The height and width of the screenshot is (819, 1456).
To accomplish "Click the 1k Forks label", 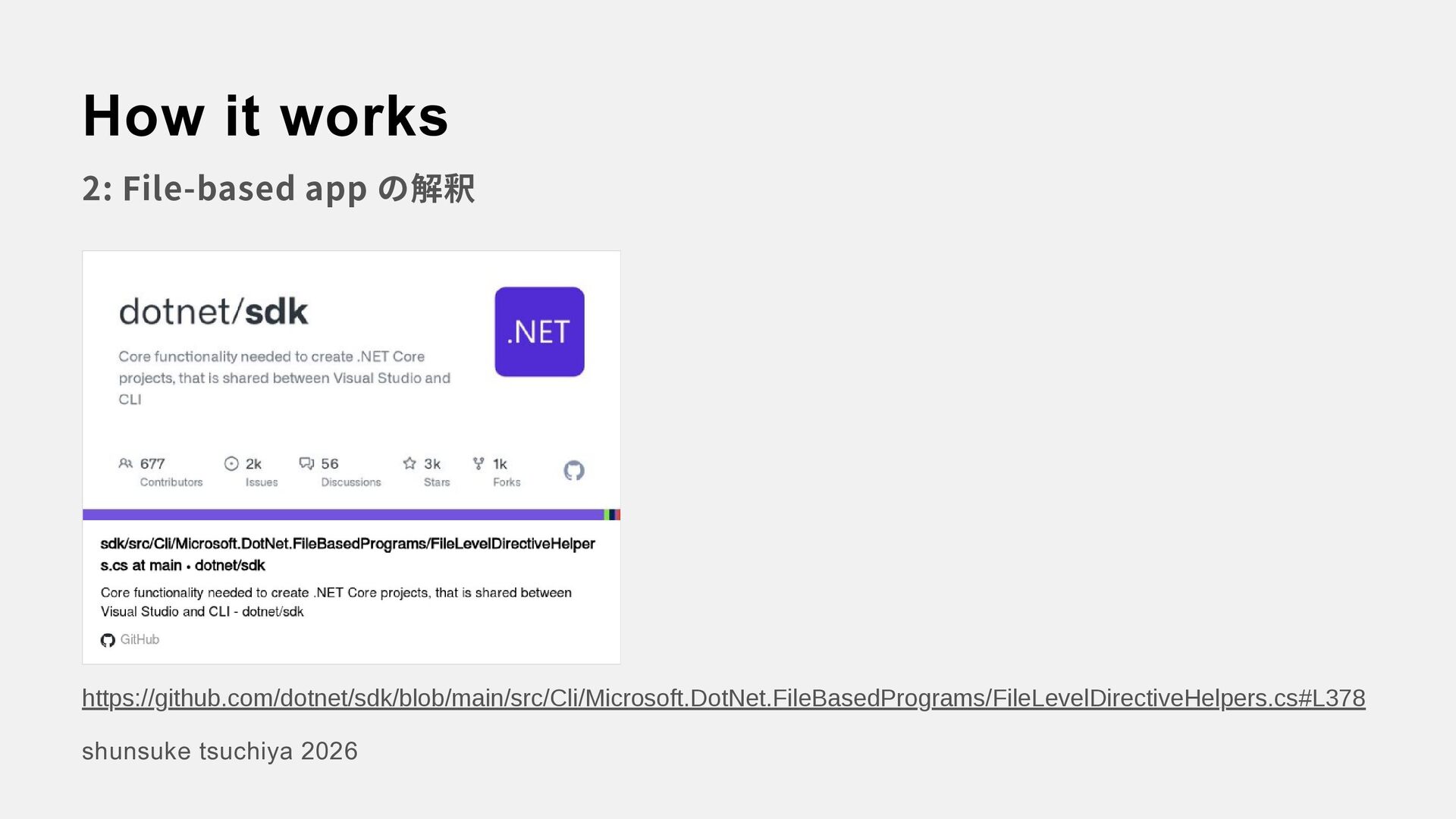I will (x=507, y=472).
